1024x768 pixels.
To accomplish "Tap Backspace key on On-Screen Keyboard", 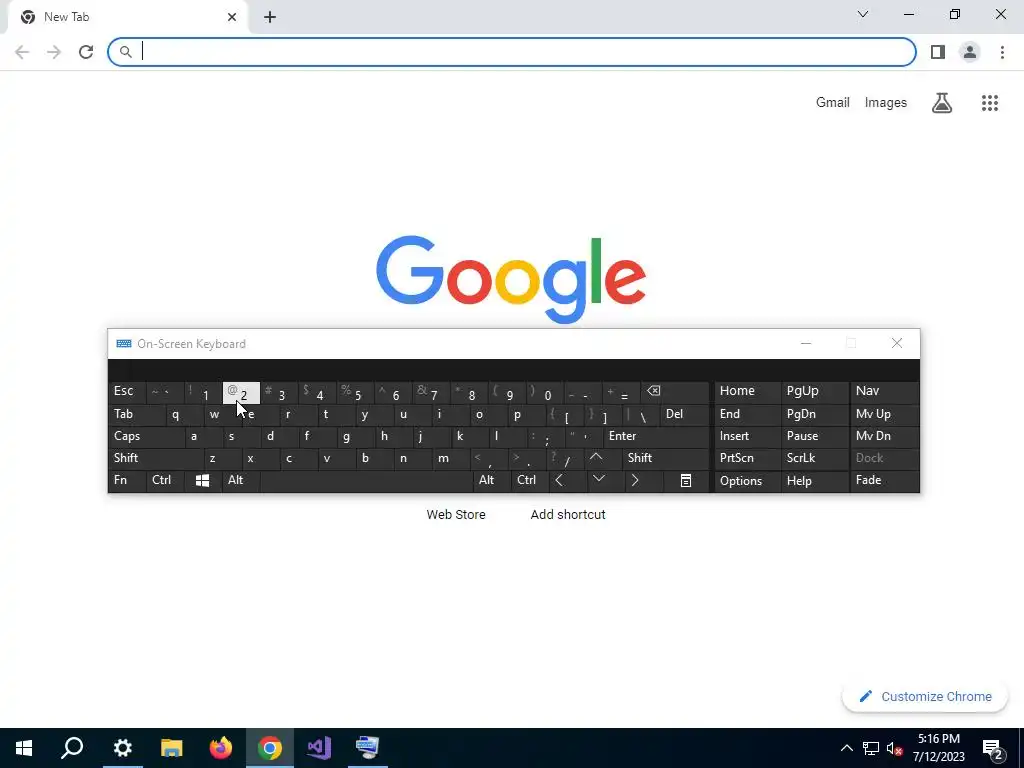I will pyautogui.click(x=675, y=392).
